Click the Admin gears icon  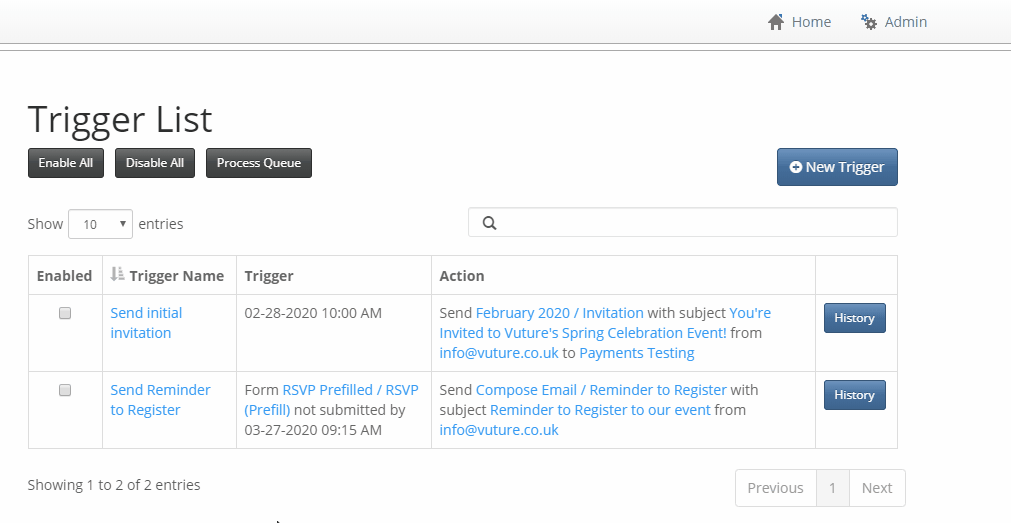(x=869, y=22)
